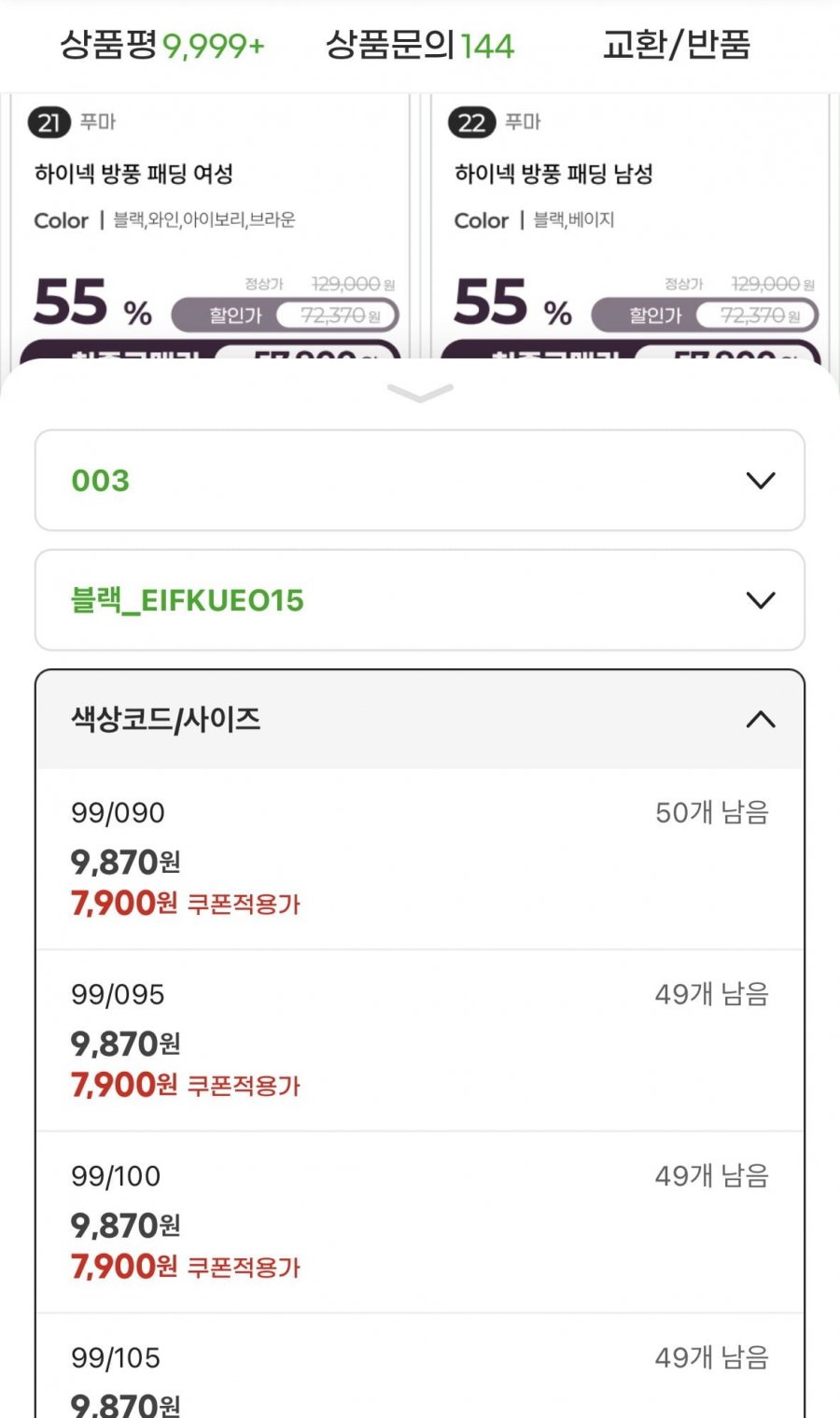Image resolution: width=840 pixels, height=1418 pixels.
Task: Click the up arrow beside 색상코드/사이즈
Action: click(761, 720)
